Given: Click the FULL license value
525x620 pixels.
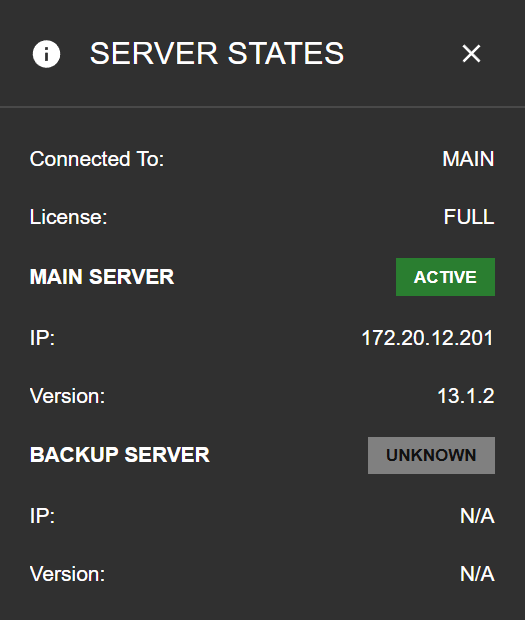Looking at the screenshot, I should click(x=469, y=217).
